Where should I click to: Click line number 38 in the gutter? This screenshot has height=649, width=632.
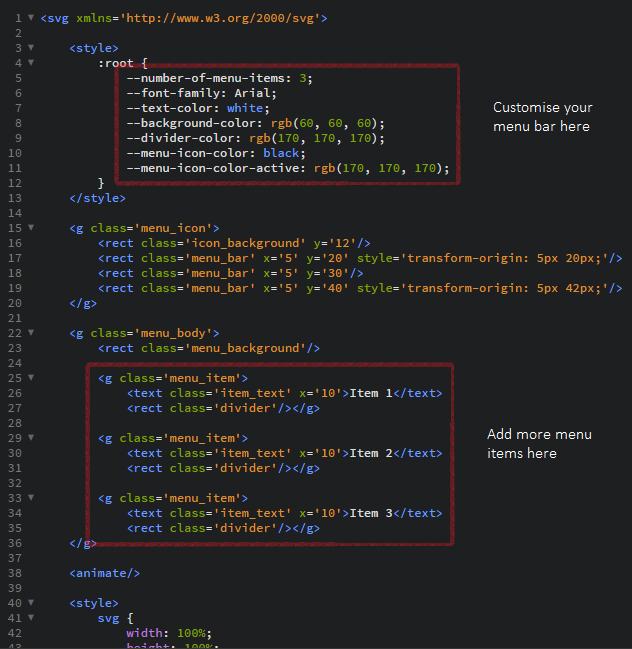pyautogui.click(x=14, y=573)
